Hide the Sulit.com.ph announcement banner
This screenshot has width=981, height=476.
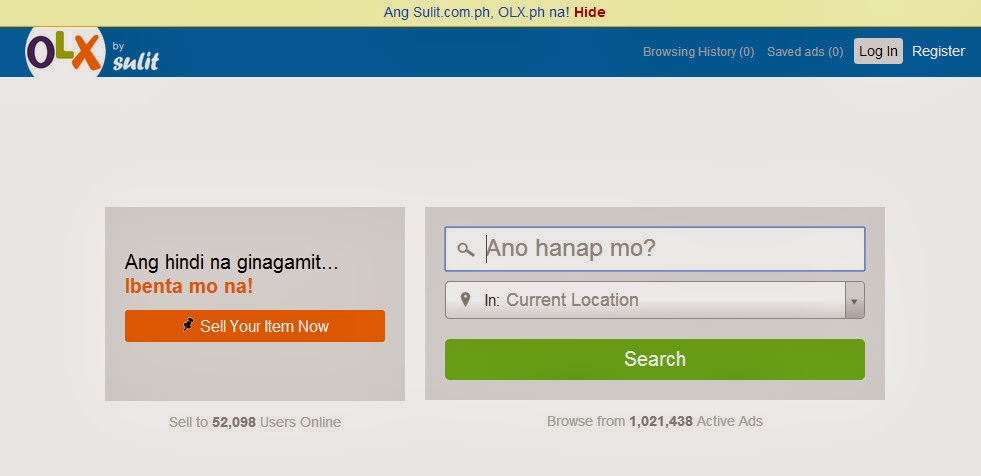tap(589, 12)
